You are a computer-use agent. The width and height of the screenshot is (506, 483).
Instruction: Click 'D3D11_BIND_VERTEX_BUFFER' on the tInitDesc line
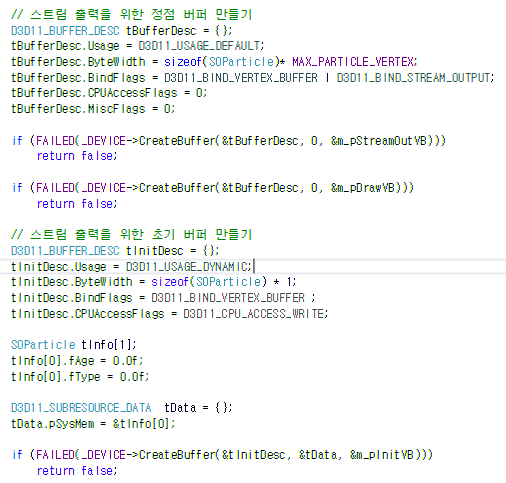tap(228, 298)
